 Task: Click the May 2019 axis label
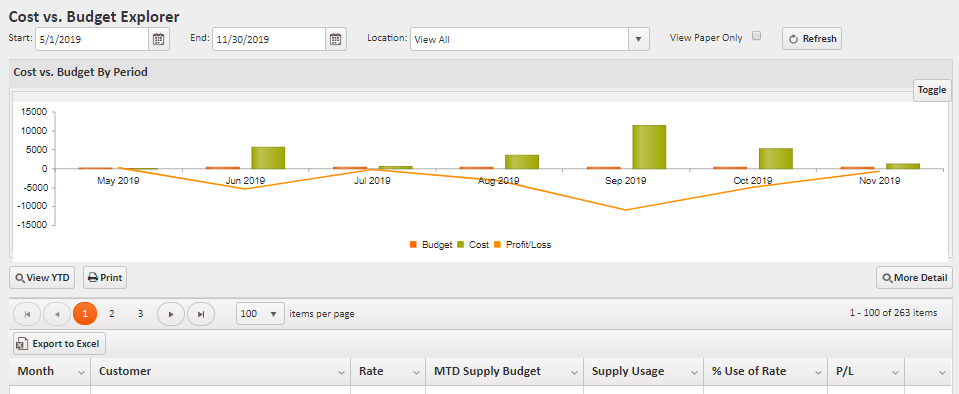119,181
